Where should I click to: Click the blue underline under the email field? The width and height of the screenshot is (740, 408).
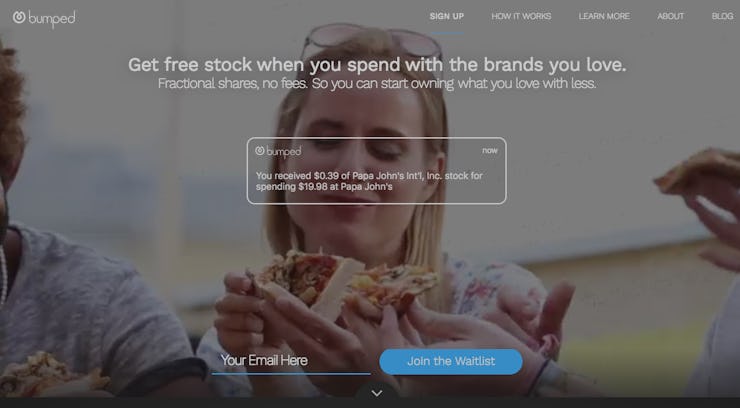pos(291,374)
